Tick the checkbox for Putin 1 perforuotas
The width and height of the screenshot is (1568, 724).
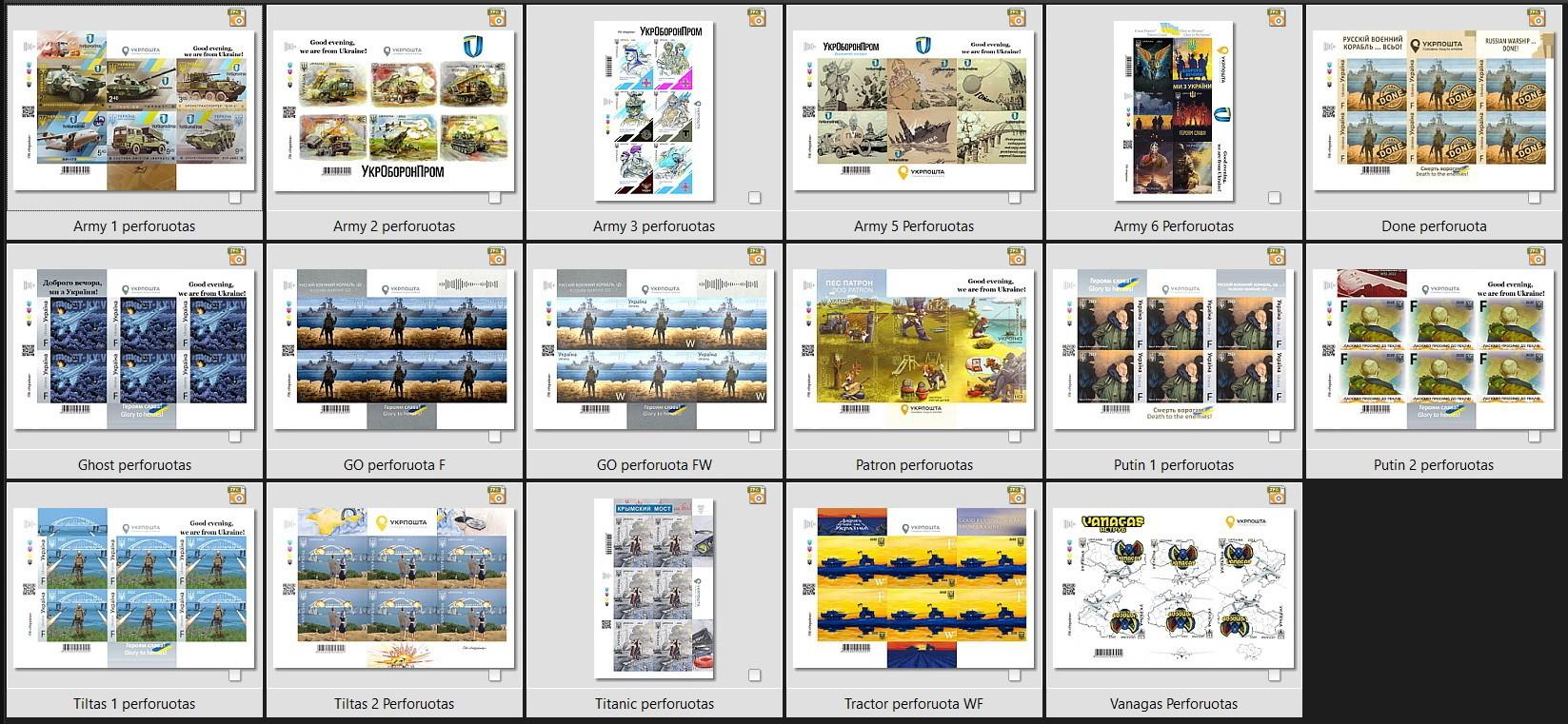coord(1275,437)
